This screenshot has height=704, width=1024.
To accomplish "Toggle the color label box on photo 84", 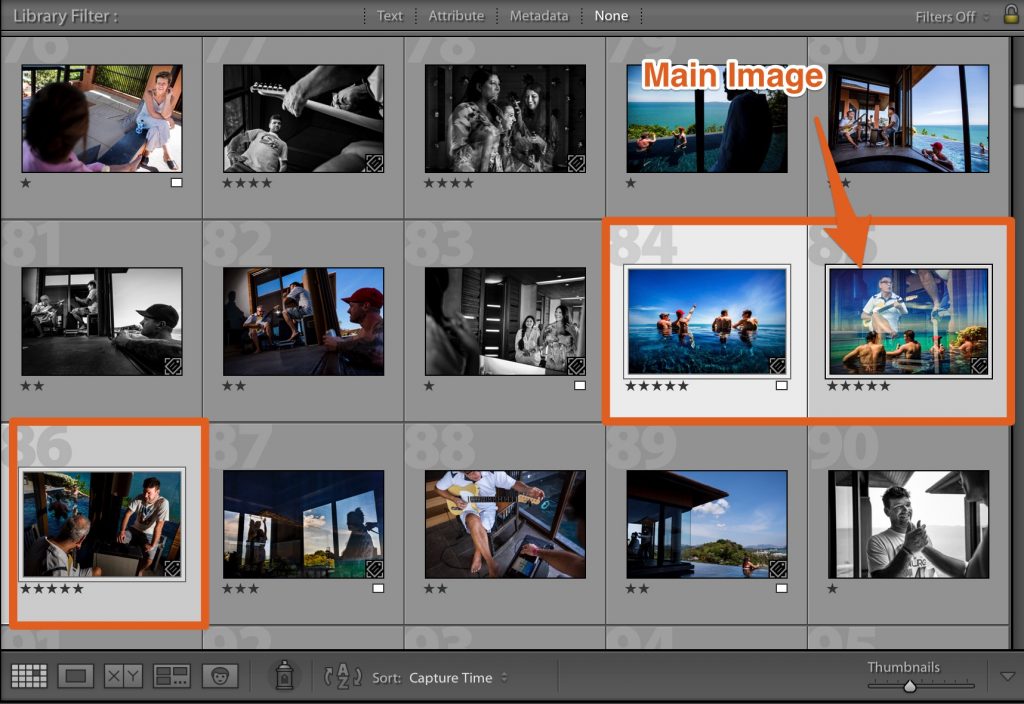I will (781, 385).
